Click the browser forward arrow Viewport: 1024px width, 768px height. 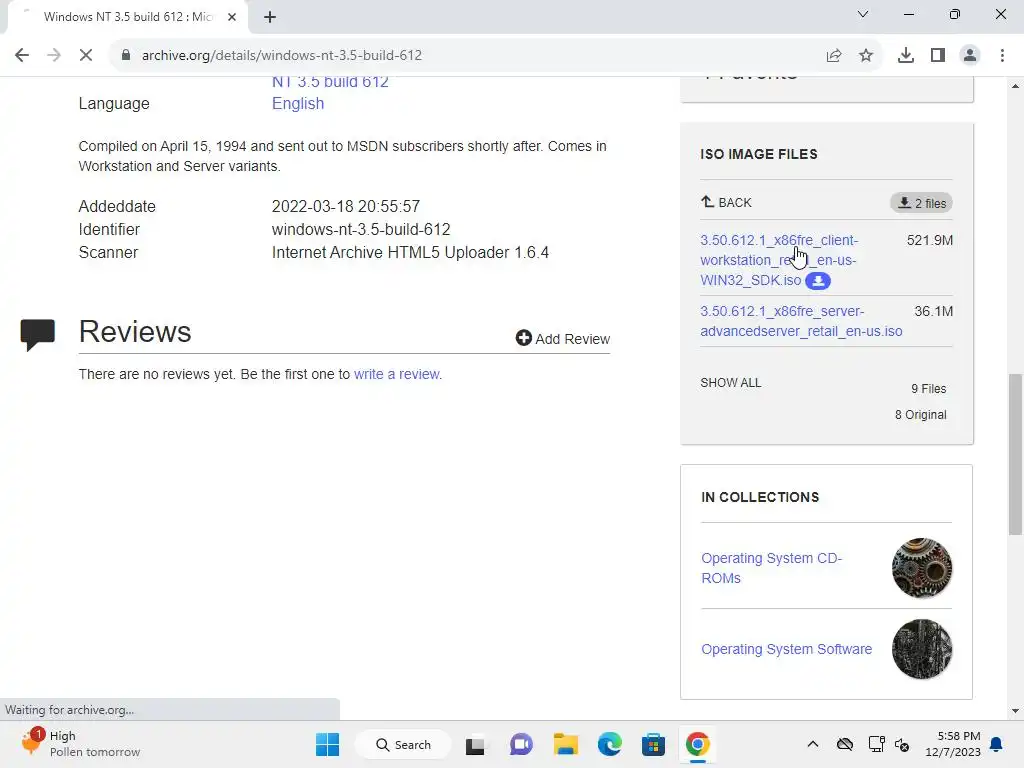[54, 56]
